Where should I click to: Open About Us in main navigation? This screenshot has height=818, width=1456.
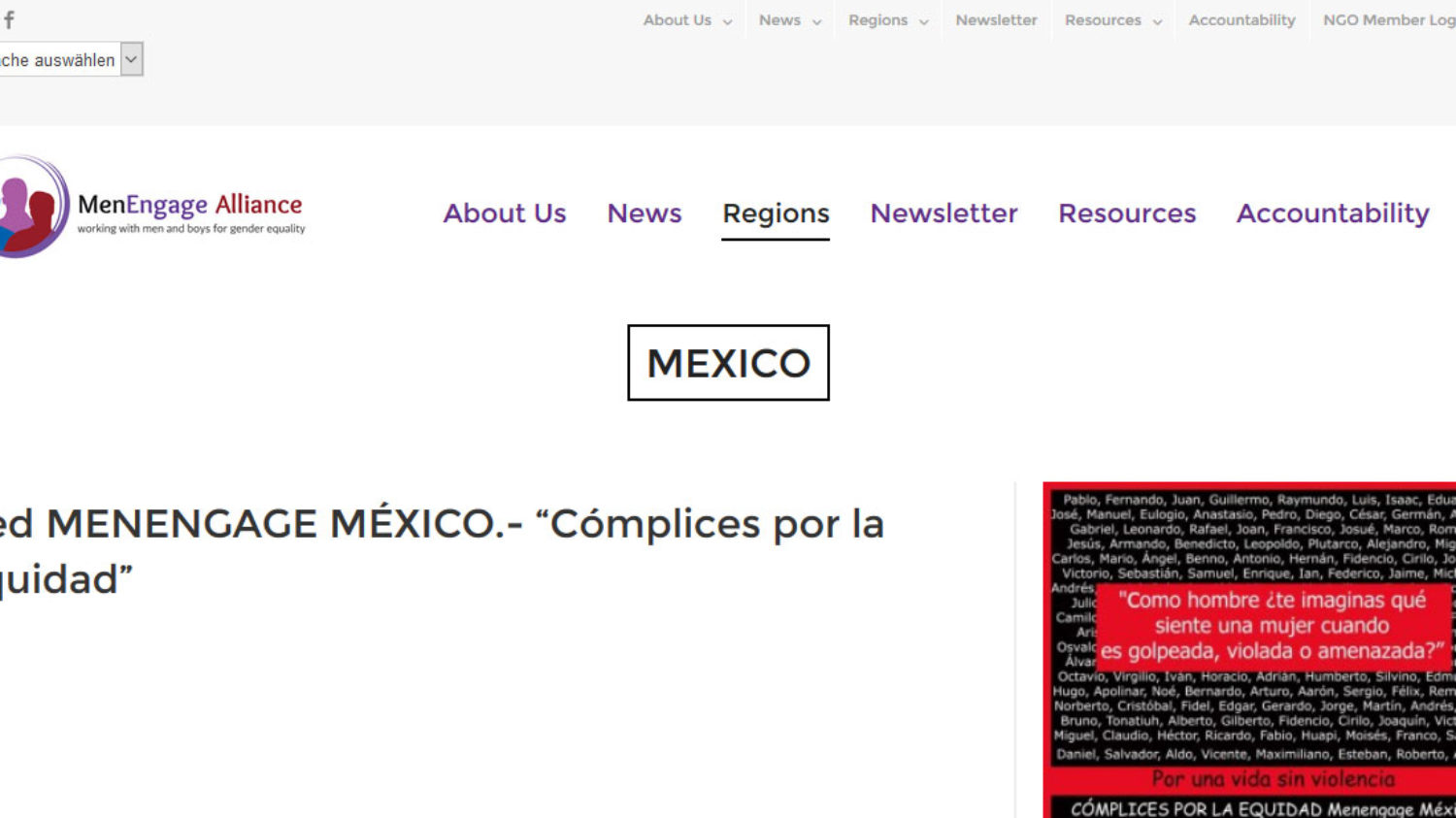[505, 213]
